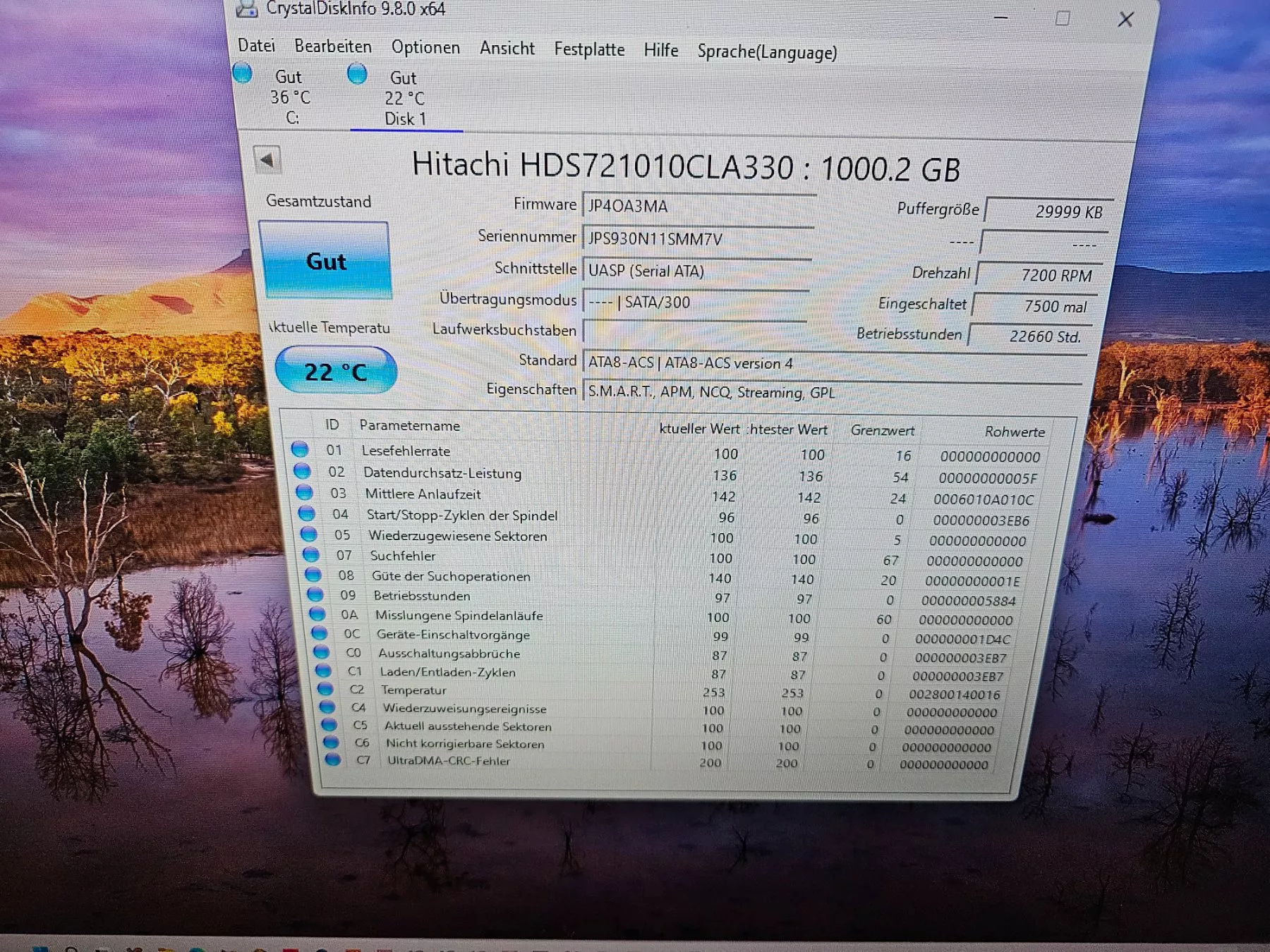Click status icon for Laden/Entladen-Zyklen row
This screenshot has height=952, width=1270.
click(323, 671)
